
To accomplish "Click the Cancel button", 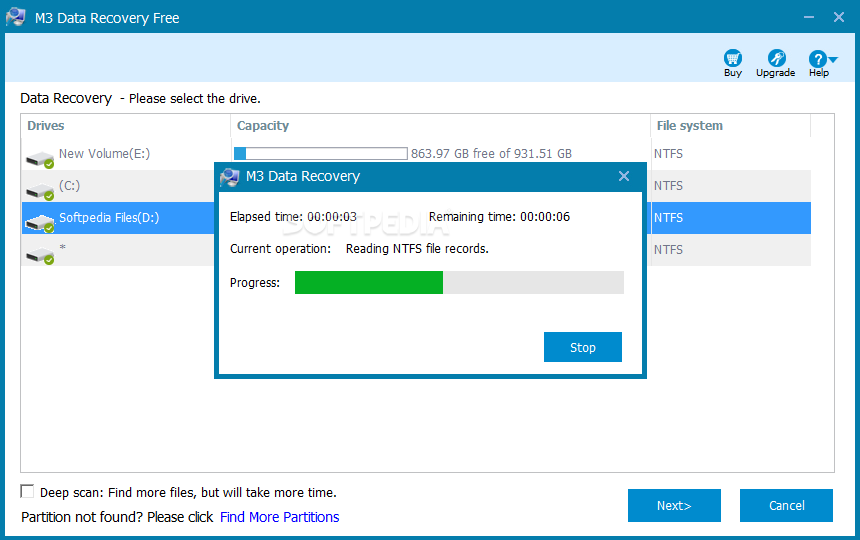I will (x=786, y=505).
